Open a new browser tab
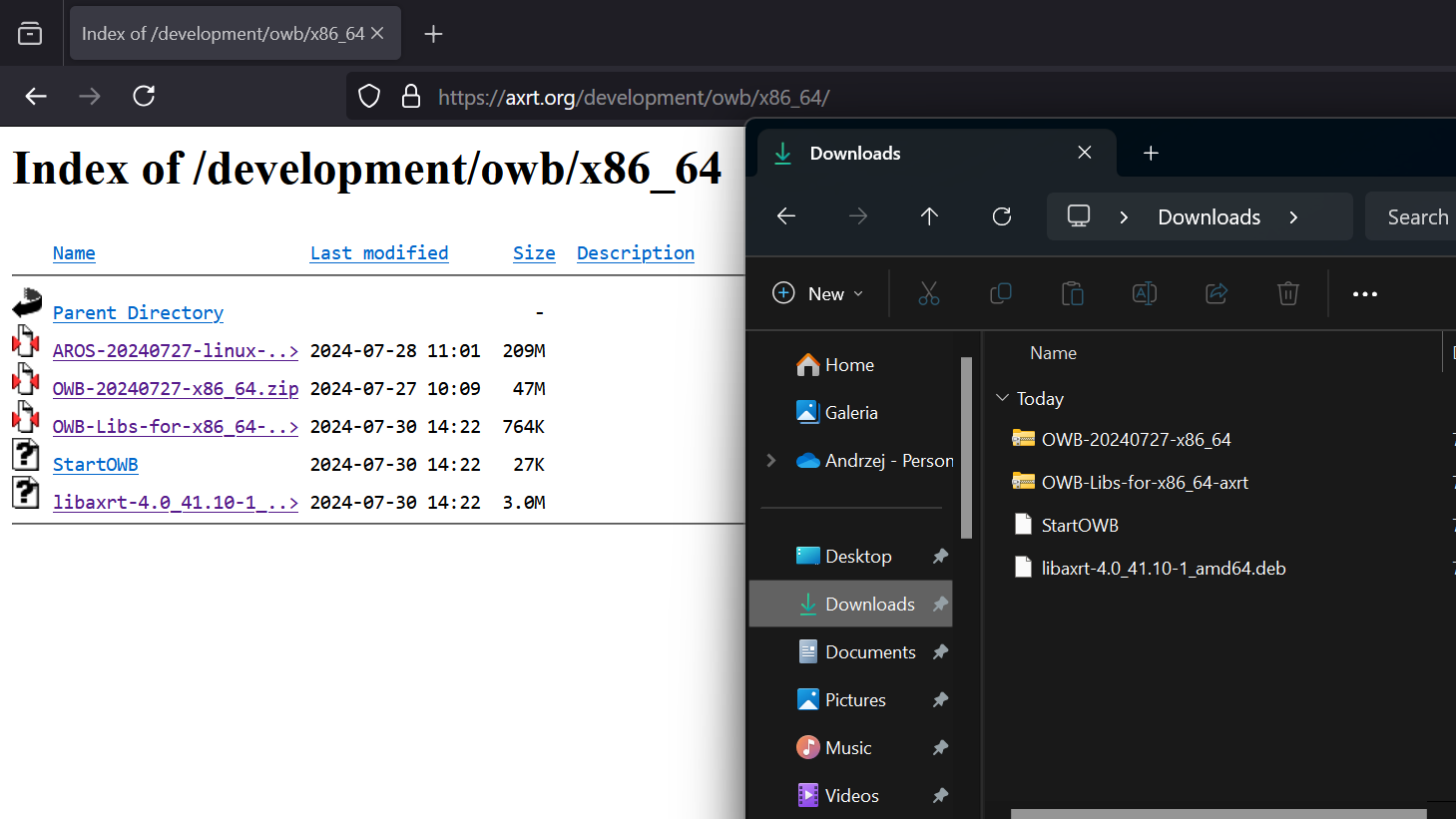The height and width of the screenshot is (819, 1456). (x=433, y=34)
